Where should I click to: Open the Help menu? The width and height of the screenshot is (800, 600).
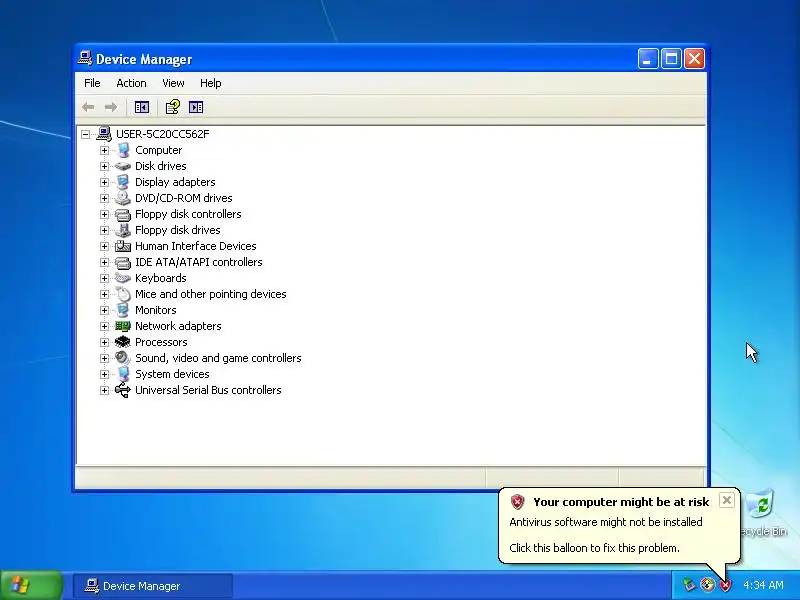[x=210, y=83]
